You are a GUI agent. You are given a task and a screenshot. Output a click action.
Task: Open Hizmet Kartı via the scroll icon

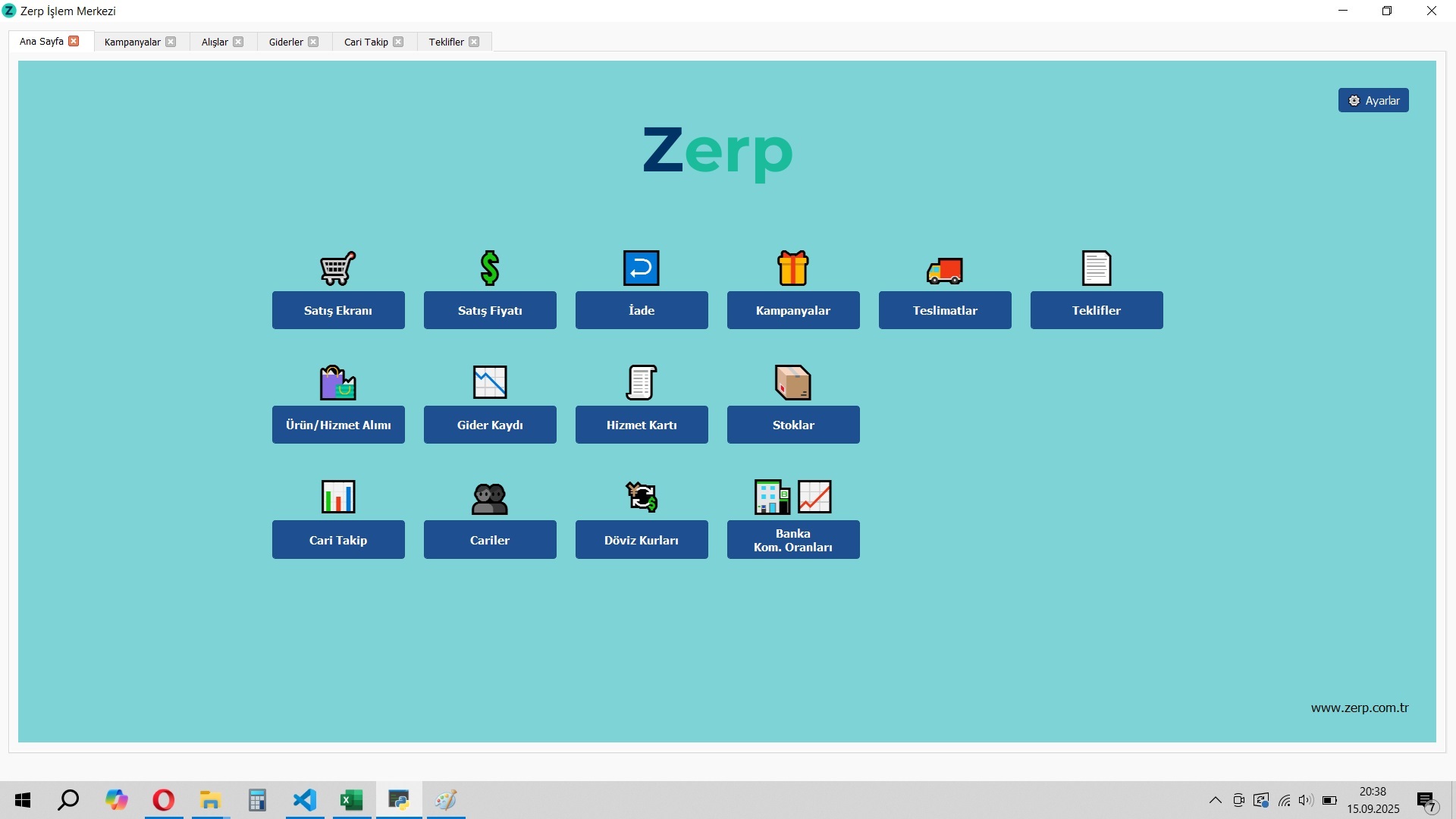(641, 382)
